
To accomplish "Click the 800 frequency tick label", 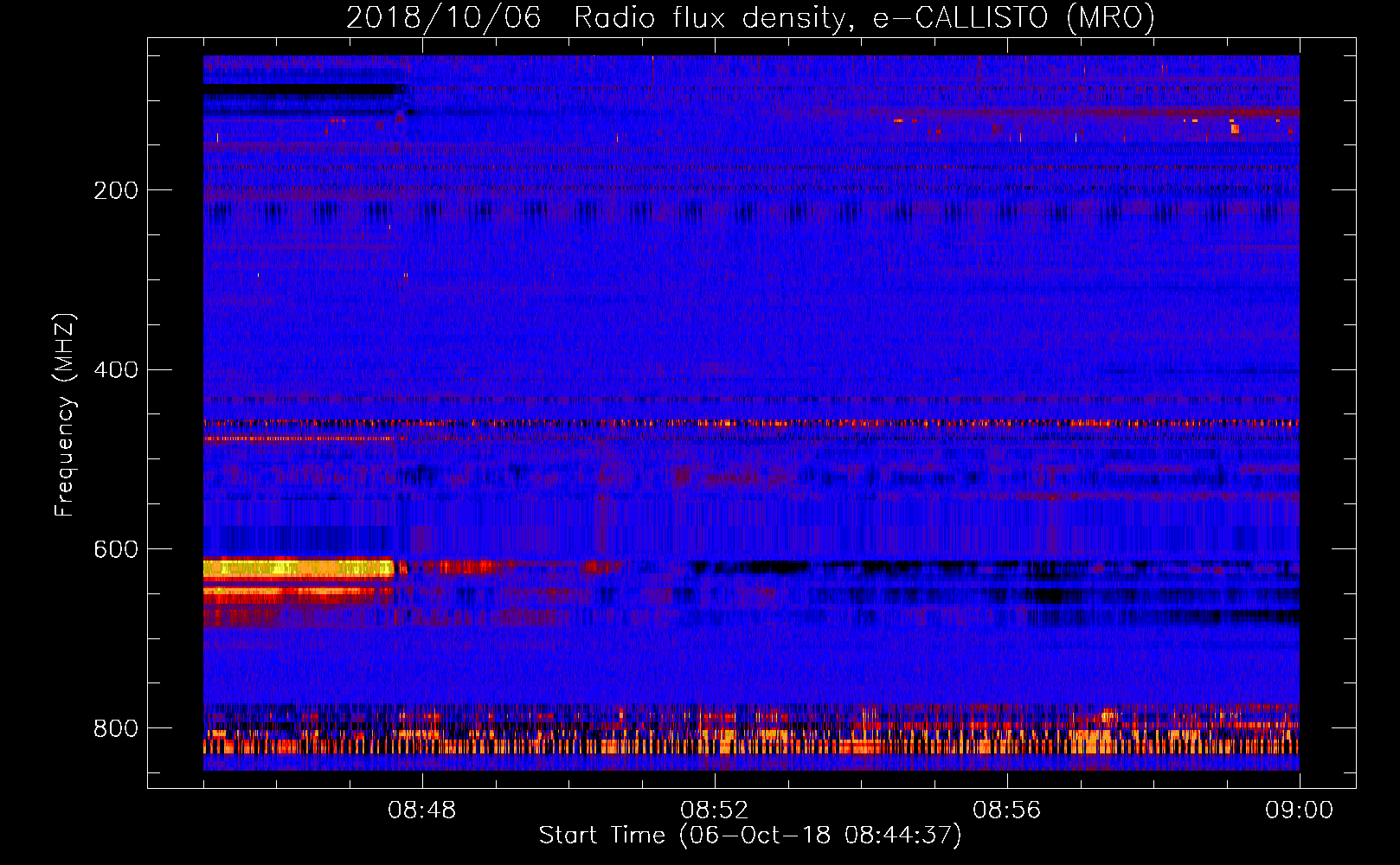I will tap(116, 728).
